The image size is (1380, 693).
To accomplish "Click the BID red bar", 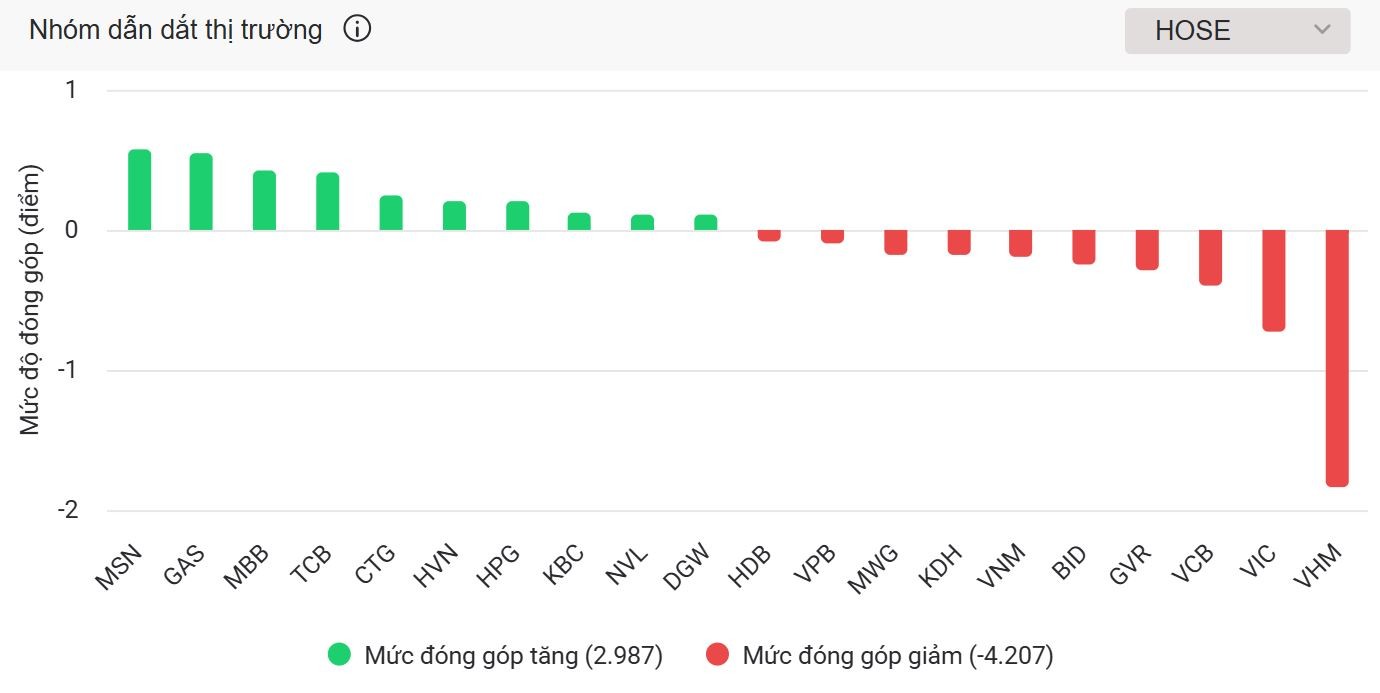I will [x=1084, y=247].
